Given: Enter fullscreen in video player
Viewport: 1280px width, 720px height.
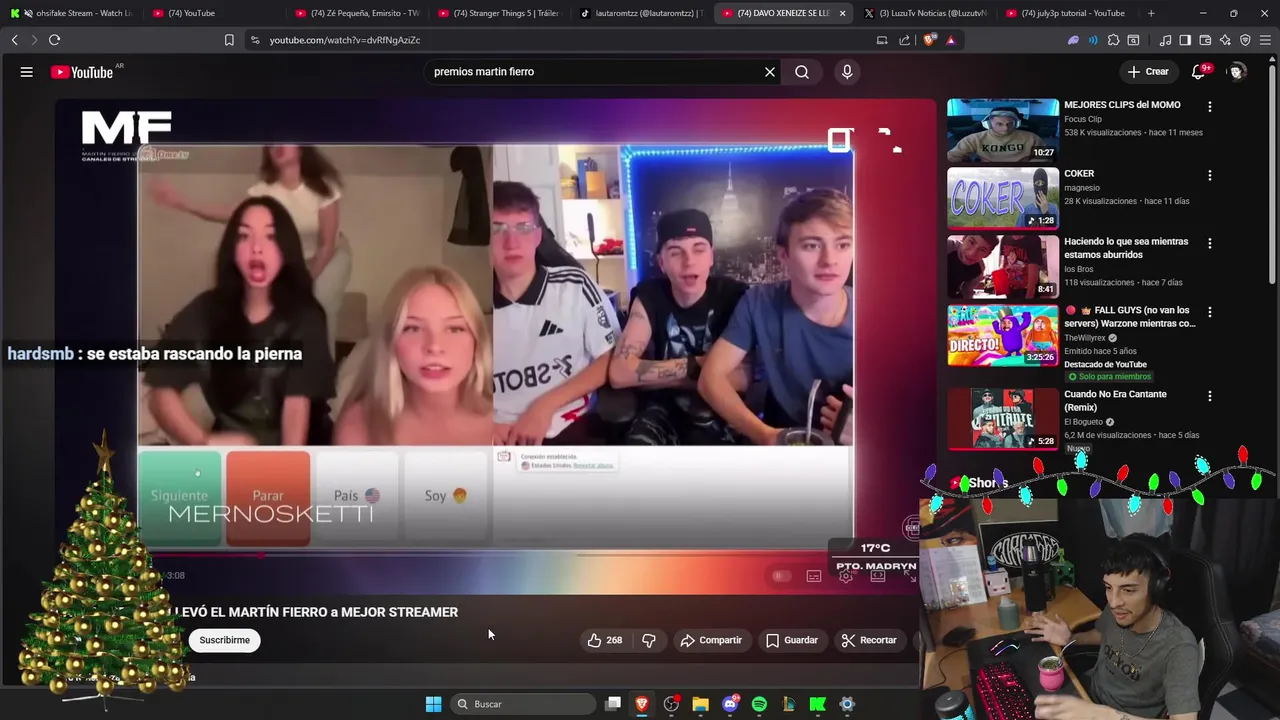Looking at the screenshot, I should pos(909,575).
